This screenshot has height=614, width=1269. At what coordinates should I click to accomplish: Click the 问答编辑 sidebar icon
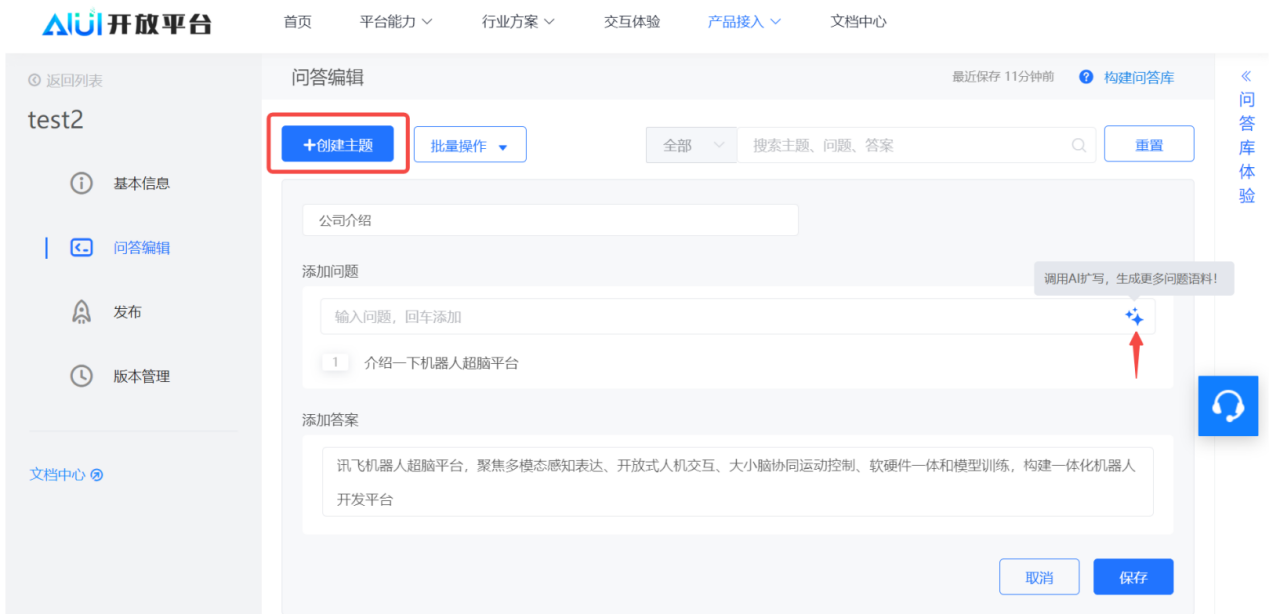pos(81,248)
